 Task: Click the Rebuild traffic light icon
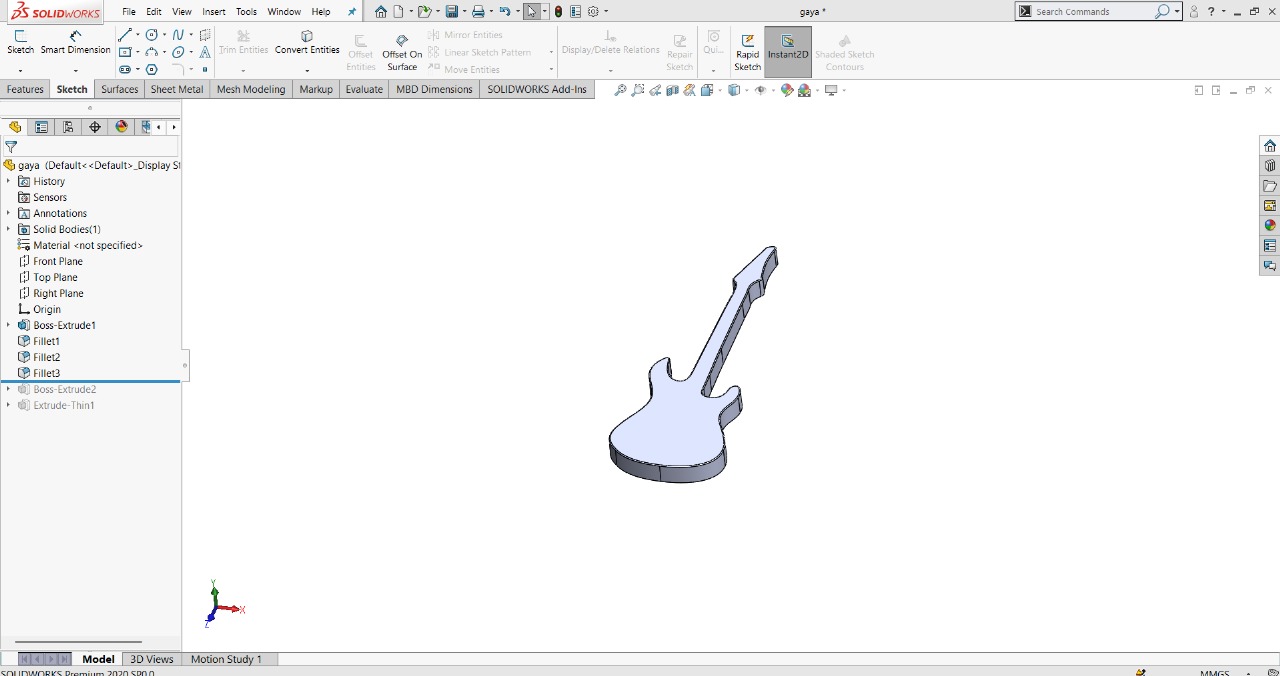(x=558, y=12)
